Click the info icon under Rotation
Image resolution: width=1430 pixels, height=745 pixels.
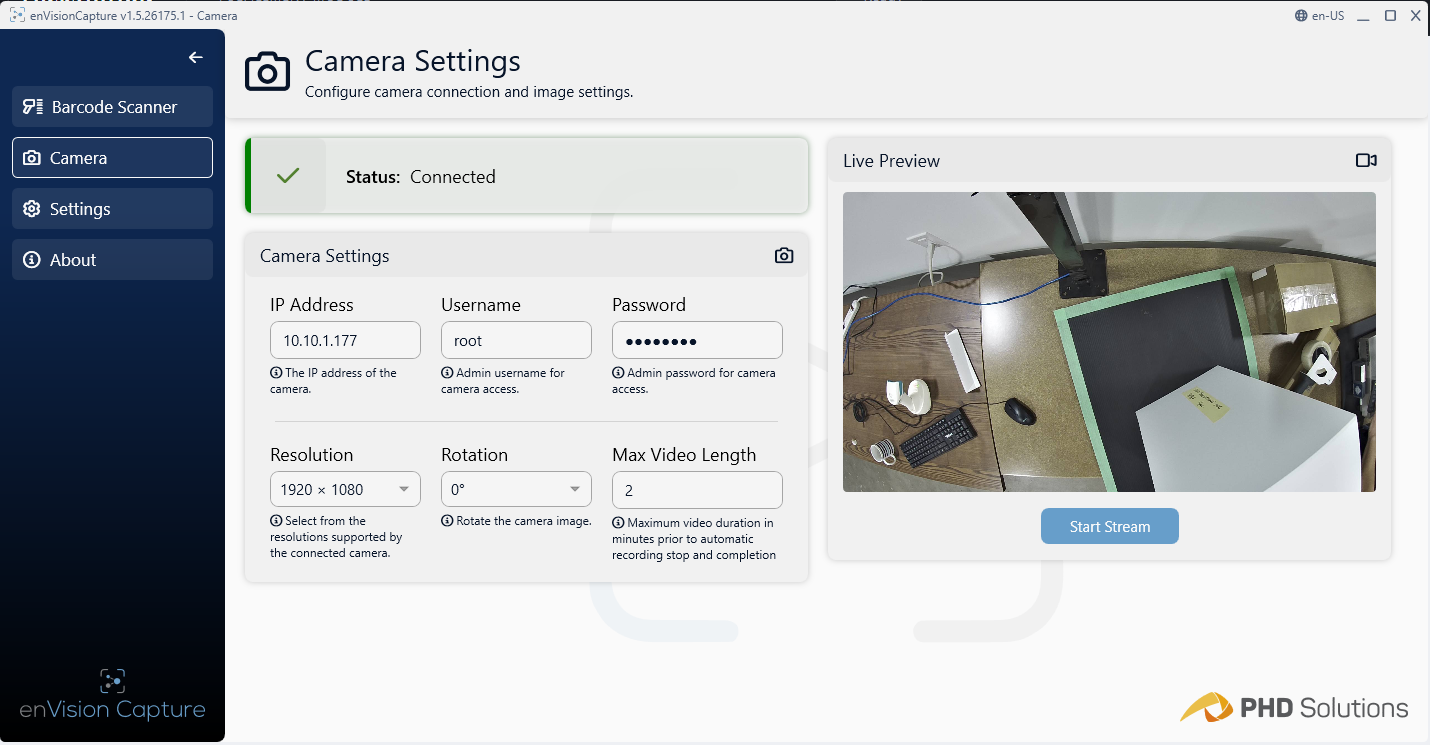[x=447, y=521]
